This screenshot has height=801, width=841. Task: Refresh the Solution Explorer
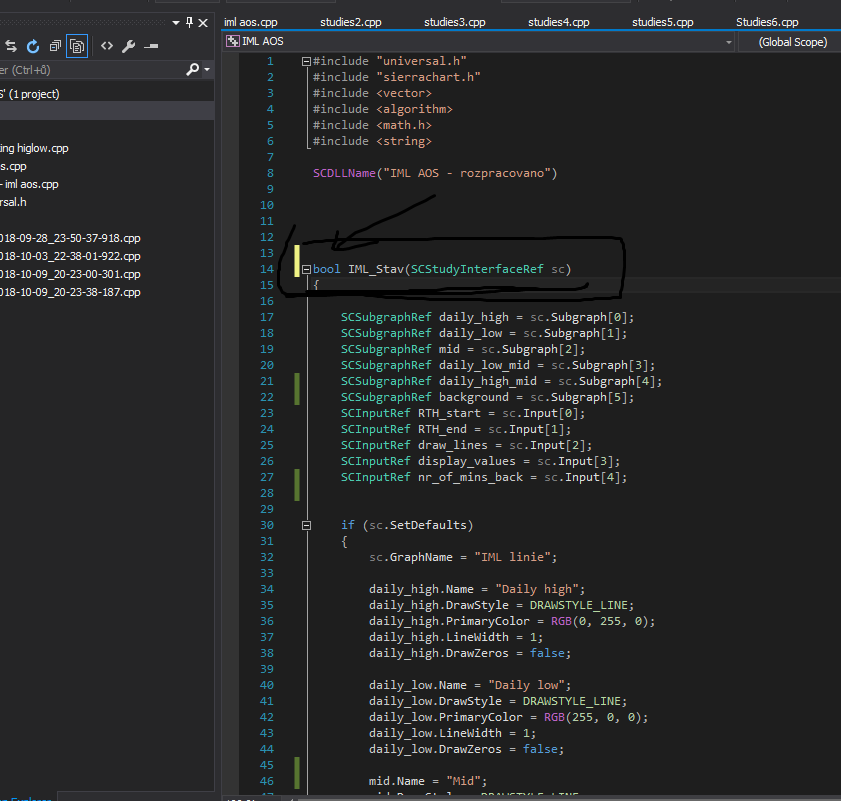tap(32, 46)
